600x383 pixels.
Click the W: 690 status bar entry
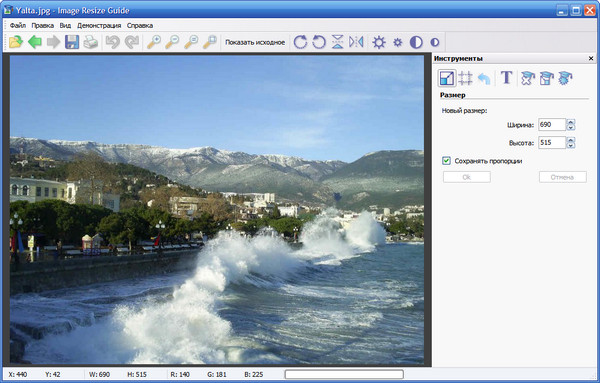pos(99,374)
